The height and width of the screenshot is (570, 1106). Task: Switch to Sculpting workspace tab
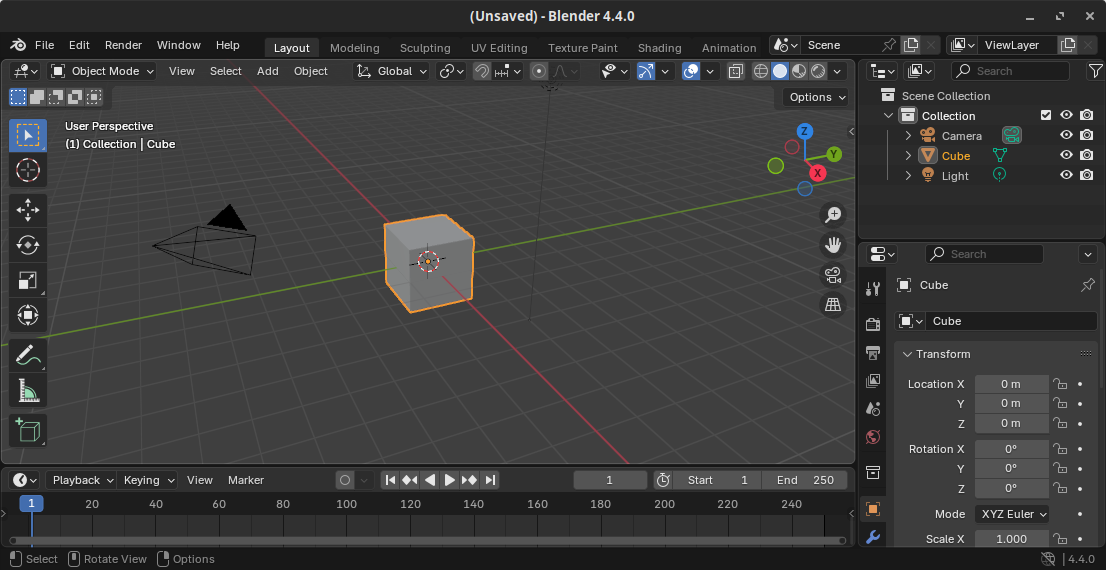[x=425, y=48]
